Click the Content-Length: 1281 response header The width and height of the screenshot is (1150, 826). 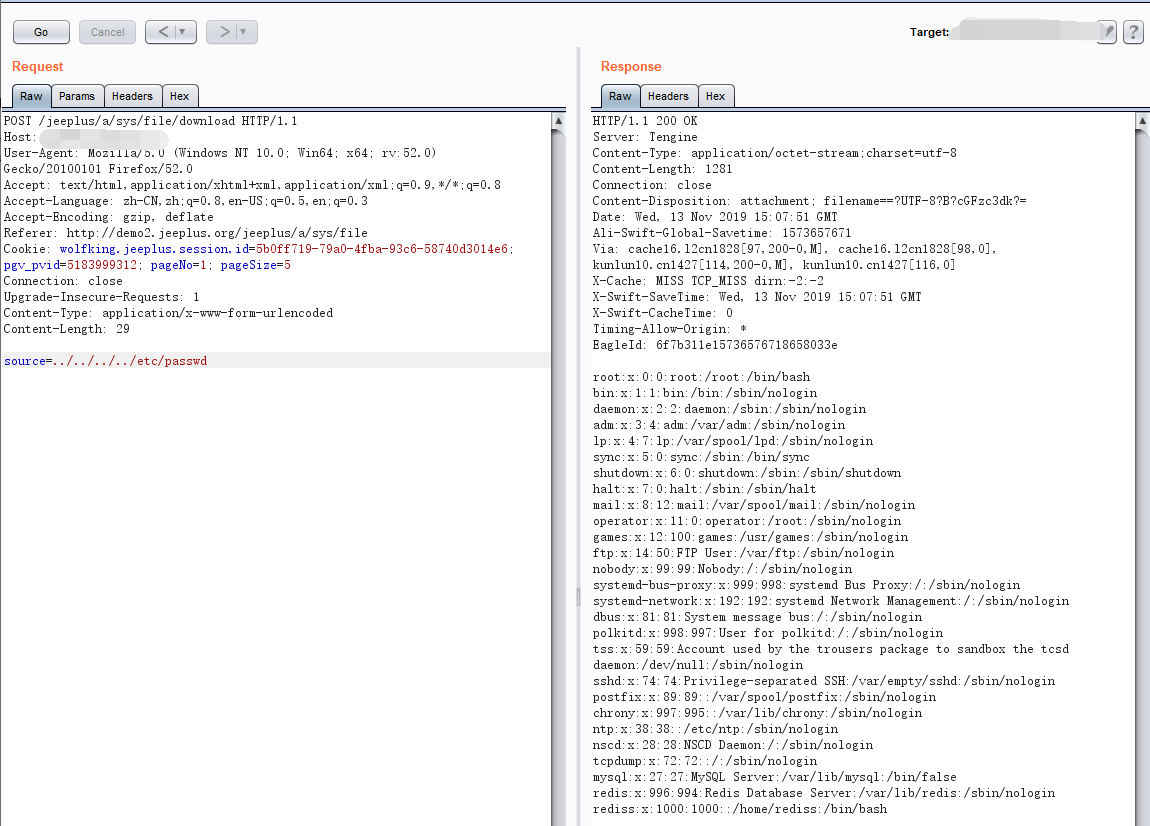pyautogui.click(x=662, y=169)
